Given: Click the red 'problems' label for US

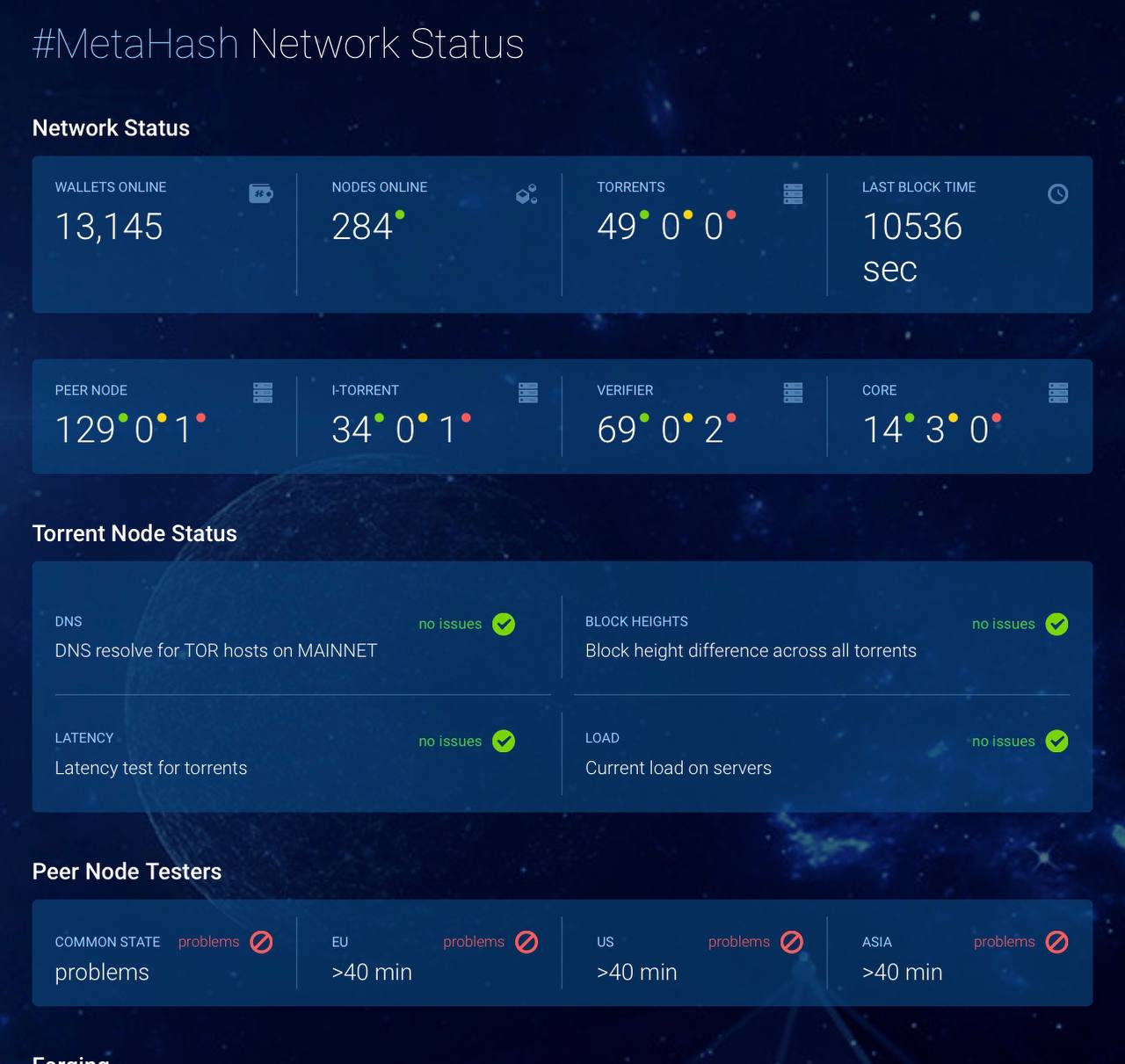Looking at the screenshot, I should coord(739,942).
